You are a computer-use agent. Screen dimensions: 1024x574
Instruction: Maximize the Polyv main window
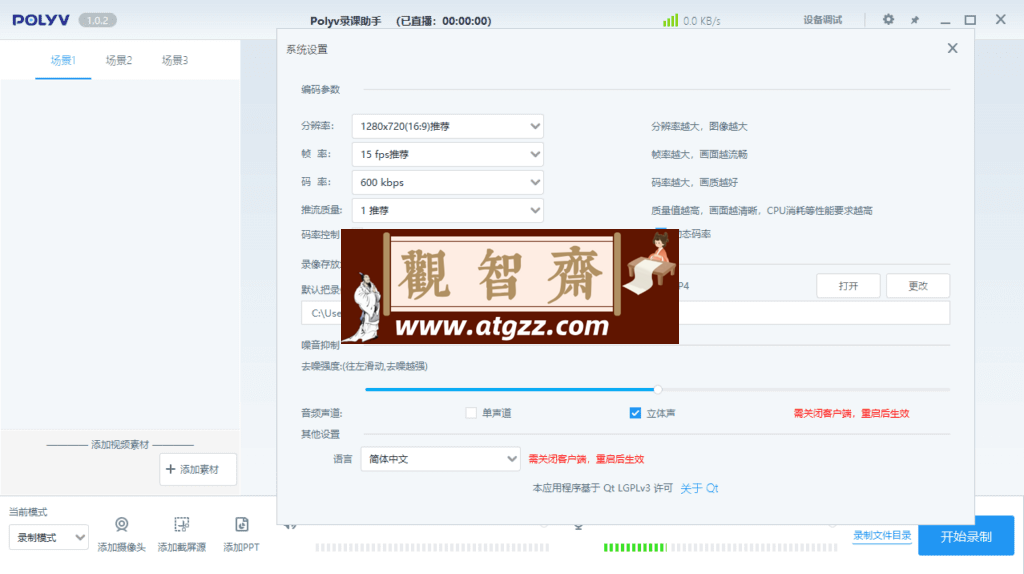pyautogui.click(x=970, y=20)
